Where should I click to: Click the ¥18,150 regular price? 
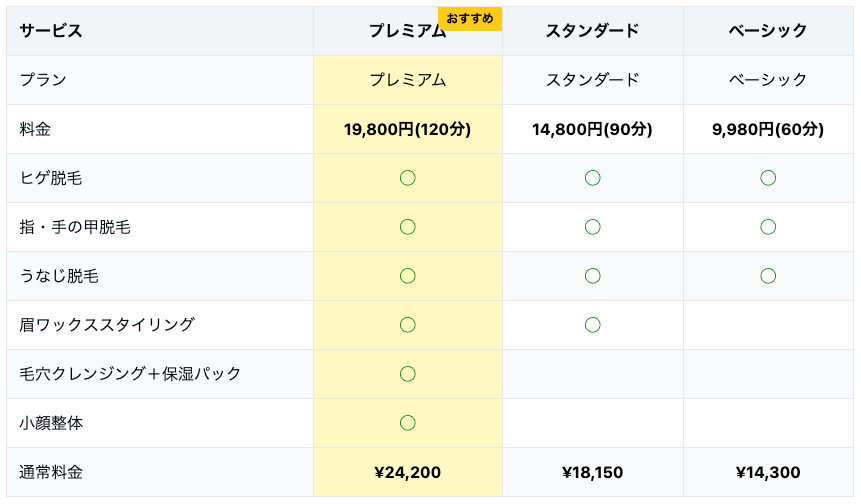click(x=592, y=473)
